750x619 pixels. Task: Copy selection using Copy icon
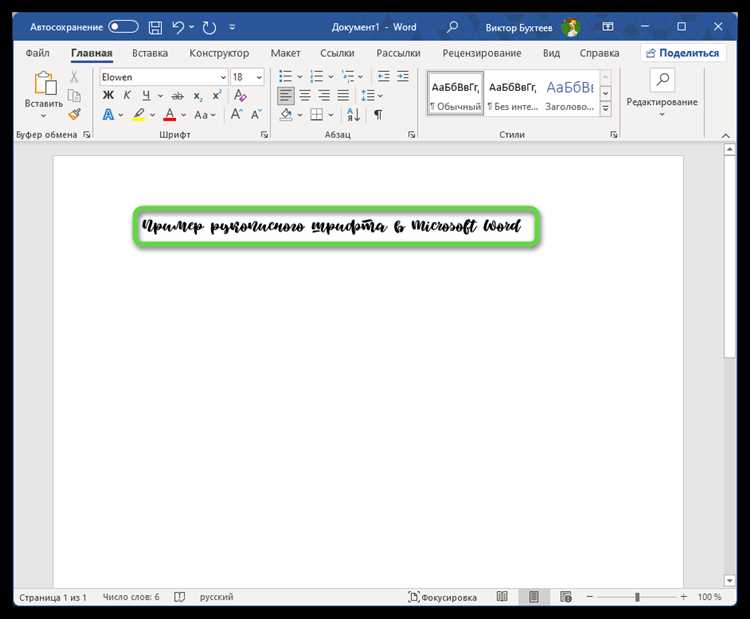pos(74,95)
